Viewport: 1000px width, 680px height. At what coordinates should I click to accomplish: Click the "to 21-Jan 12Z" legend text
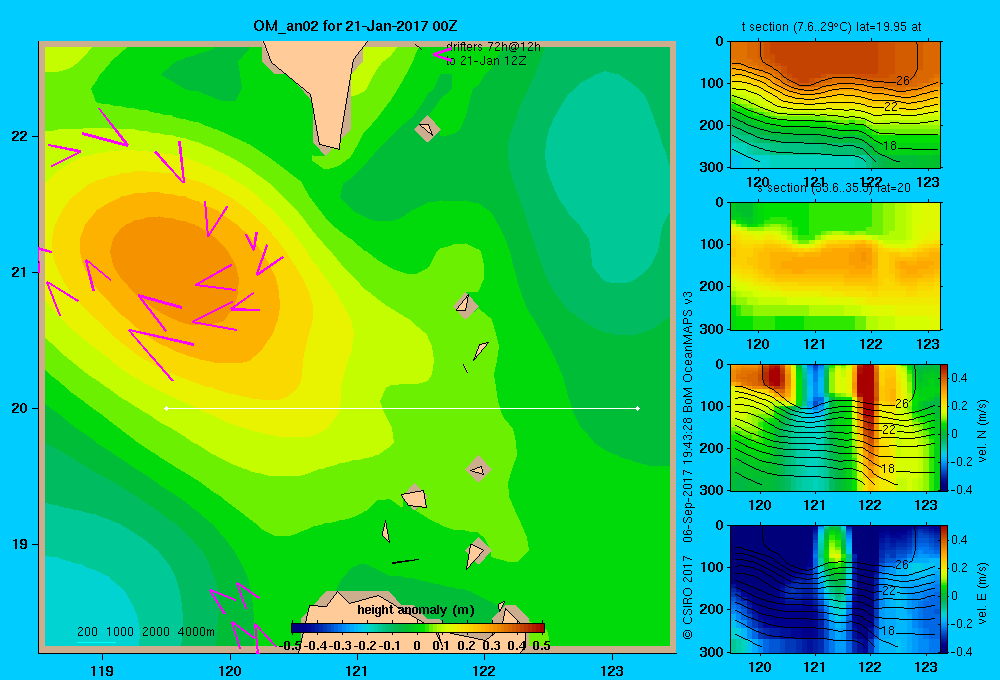[486, 61]
